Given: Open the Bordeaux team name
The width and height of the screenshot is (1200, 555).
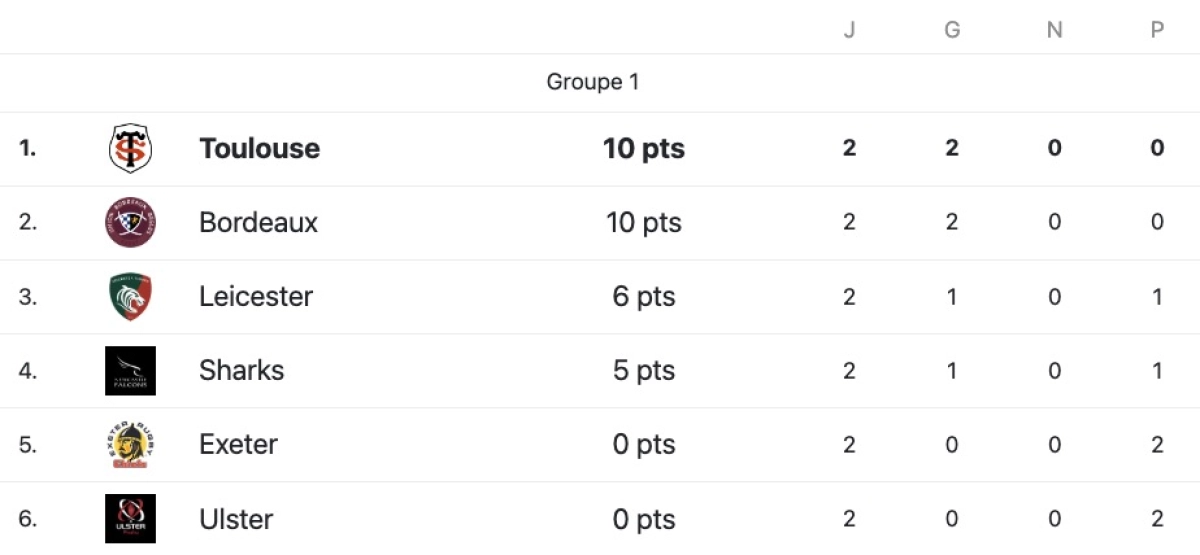Looking at the screenshot, I should coord(258,222).
